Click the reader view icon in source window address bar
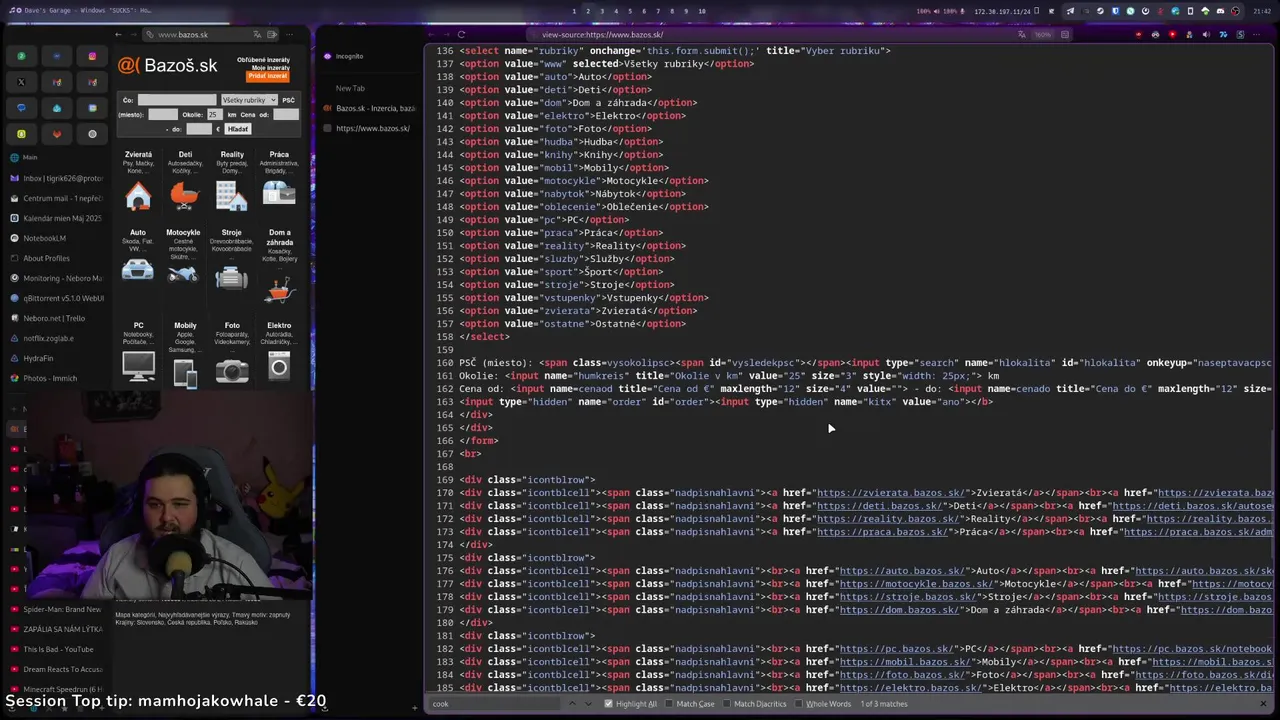This screenshot has width=1280, height=720. pos(1066,34)
